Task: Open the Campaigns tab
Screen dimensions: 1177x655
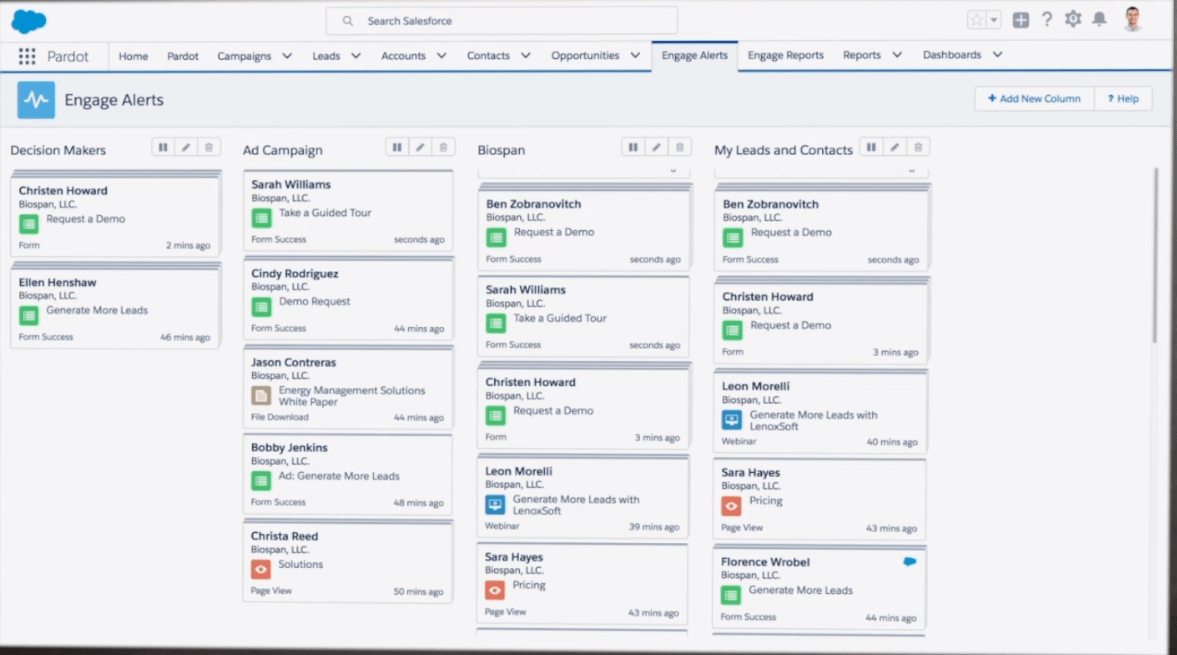Action: pyautogui.click(x=244, y=56)
